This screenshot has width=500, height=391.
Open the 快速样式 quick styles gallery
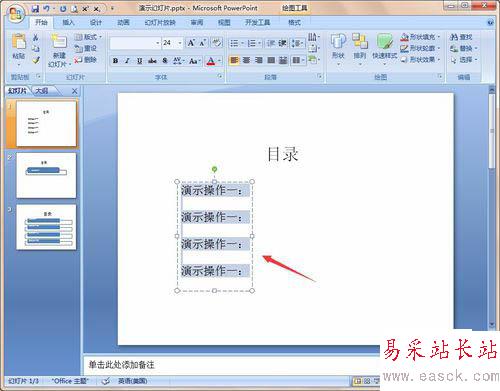pyautogui.click(x=384, y=49)
